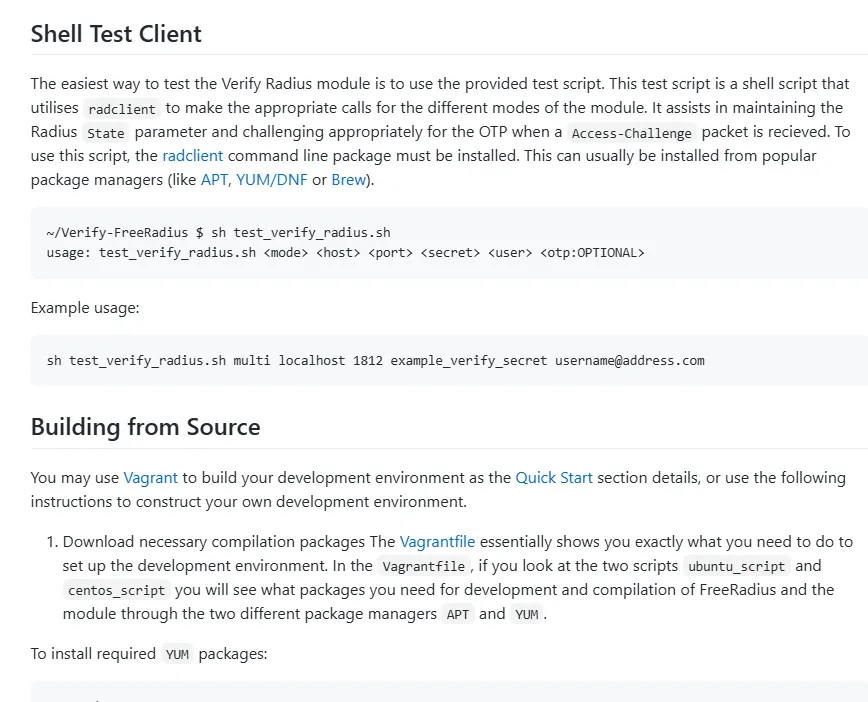Click the usage code block line

click(345, 253)
